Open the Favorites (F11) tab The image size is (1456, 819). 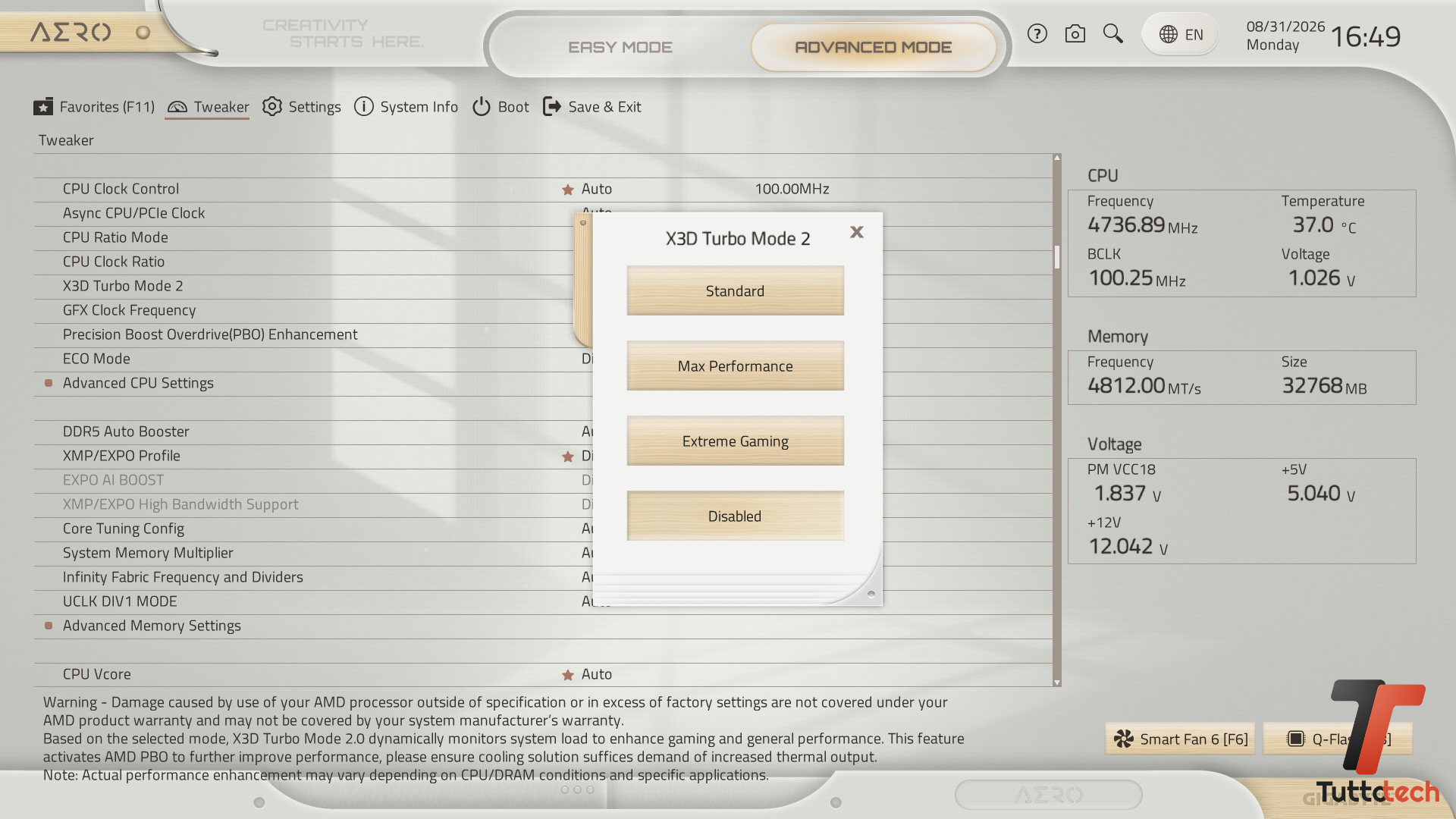pyautogui.click(x=94, y=107)
